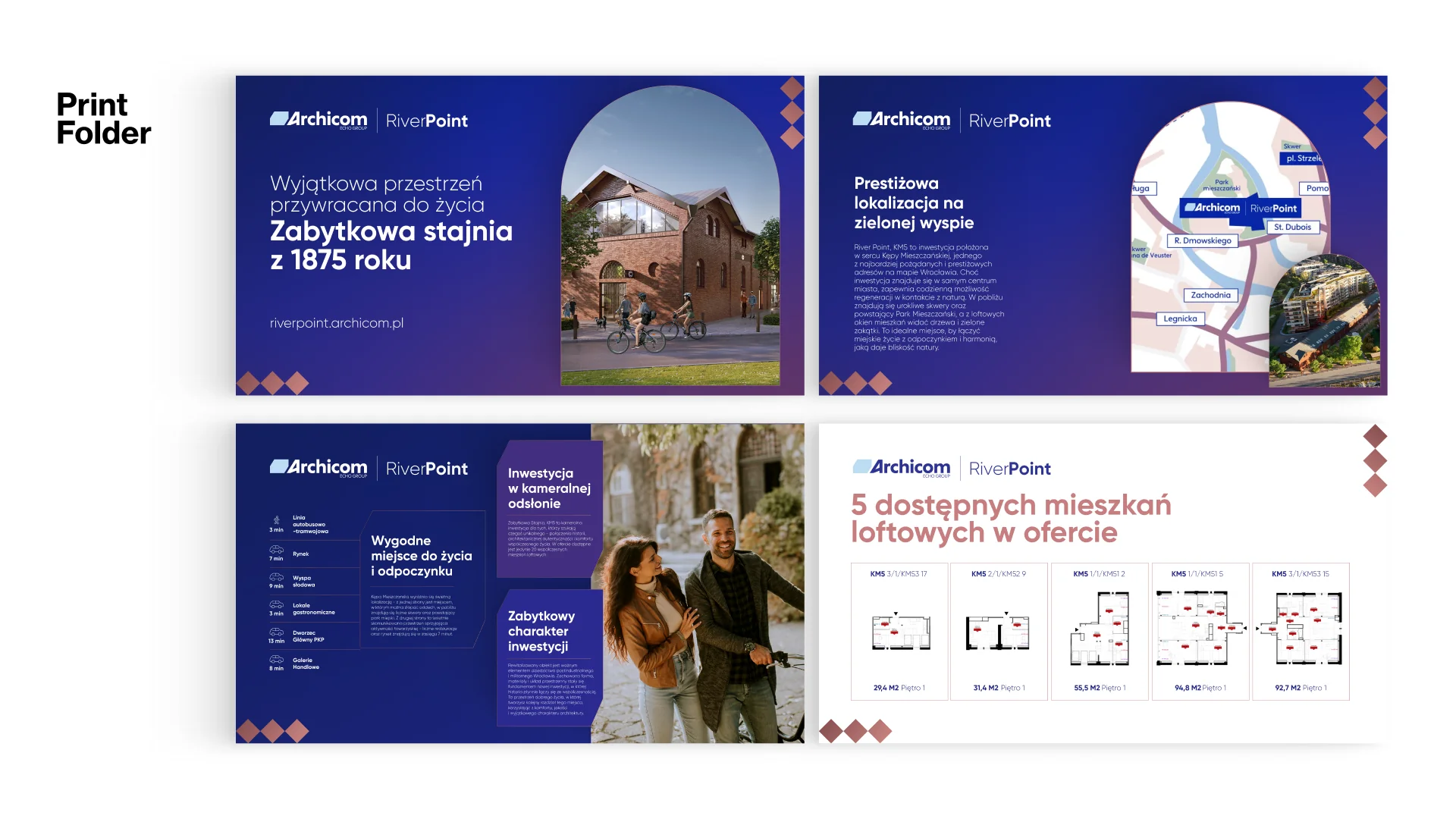Click the heading Prestiżowa lokalizacja na zielonej wyspie
The image size is (1456, 819).
coord(914,202)
